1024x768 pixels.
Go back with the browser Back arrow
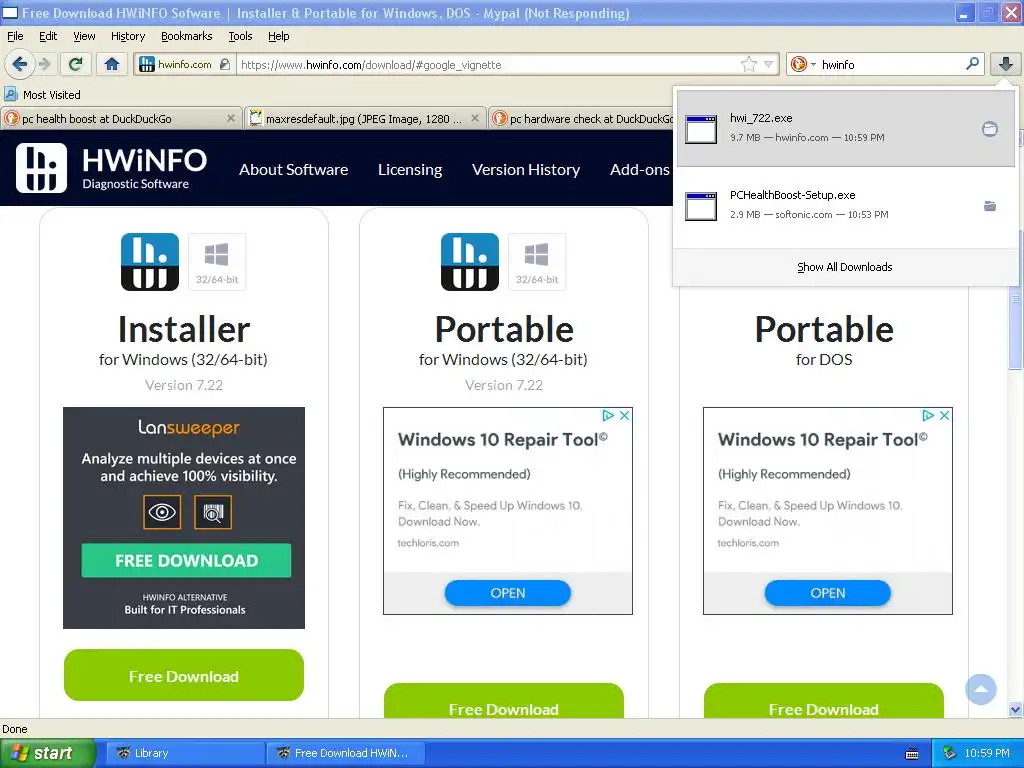coord(19,64)
